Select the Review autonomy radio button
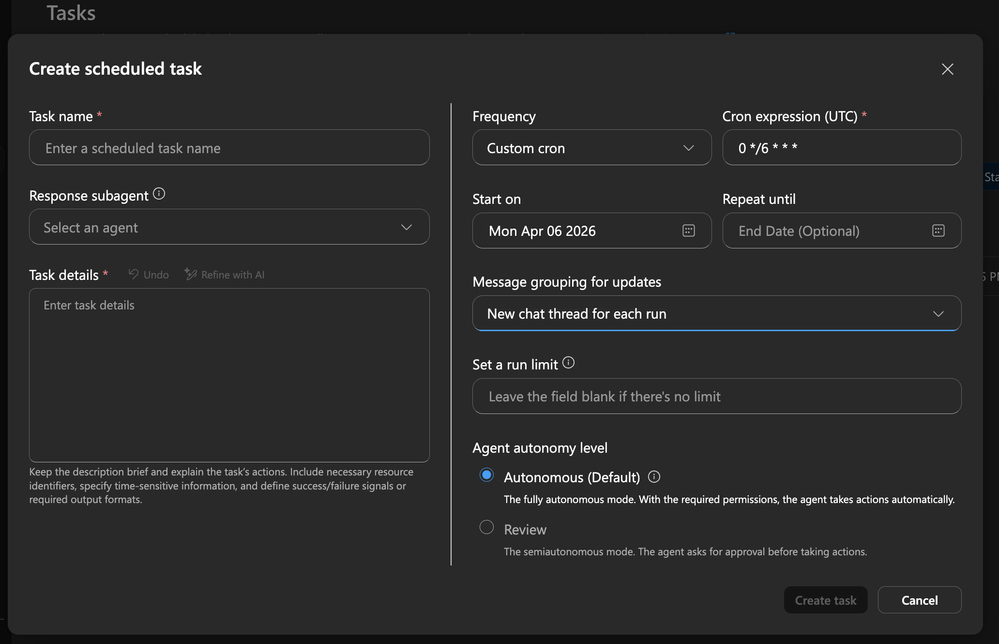Image resolution: width=999 pixels, height=644 pixels. (487, 528)
